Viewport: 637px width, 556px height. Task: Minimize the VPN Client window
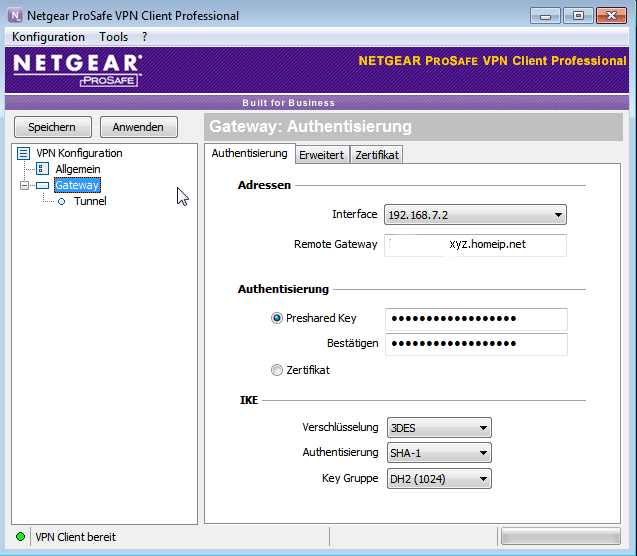(545, 16)
